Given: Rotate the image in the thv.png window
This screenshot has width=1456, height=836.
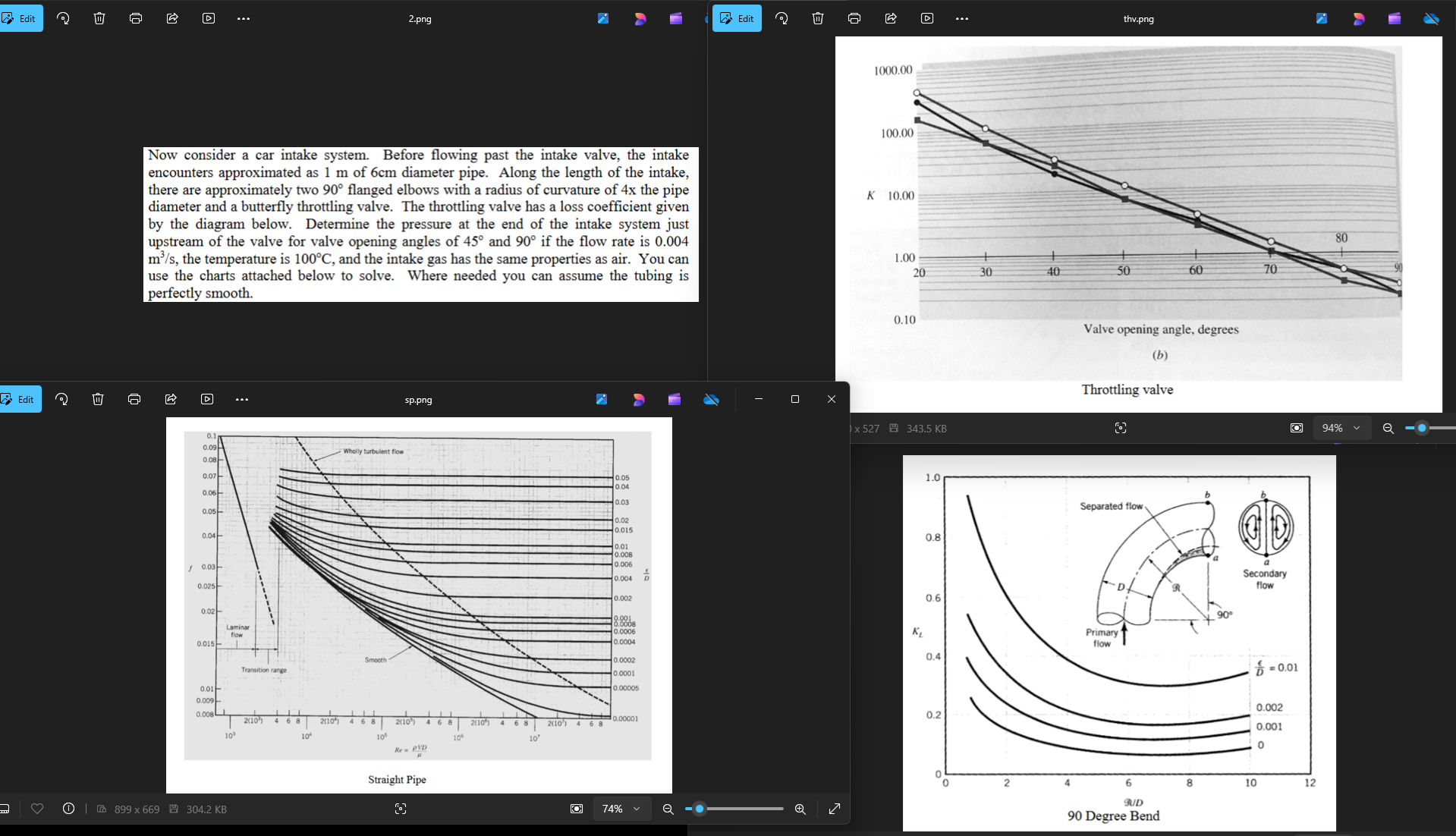Looking at the screenshot, I should pyautogui.click(x=781, y=18).
